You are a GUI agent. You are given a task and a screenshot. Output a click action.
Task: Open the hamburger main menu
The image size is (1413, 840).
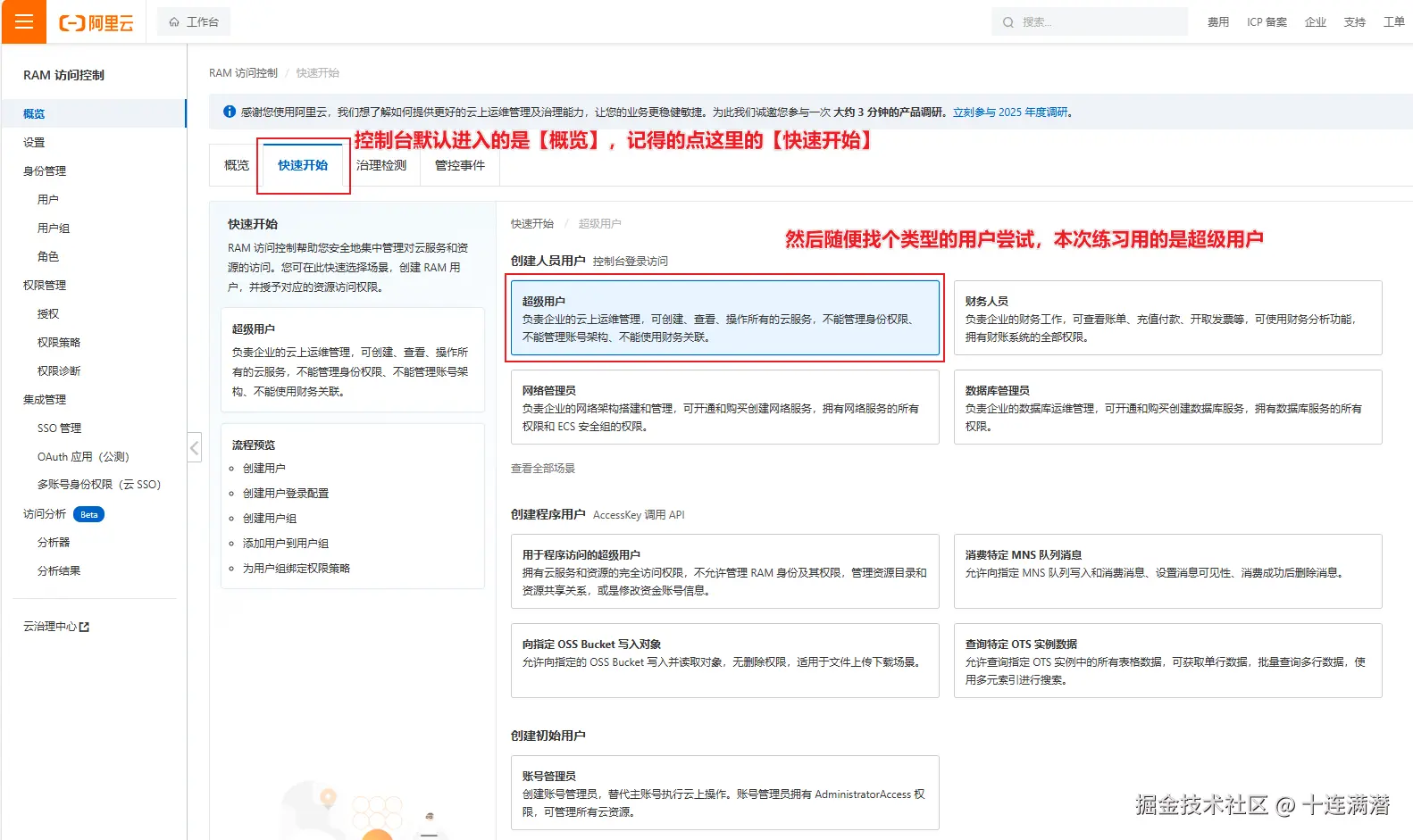pyautogui.click(x=23, y=21)
